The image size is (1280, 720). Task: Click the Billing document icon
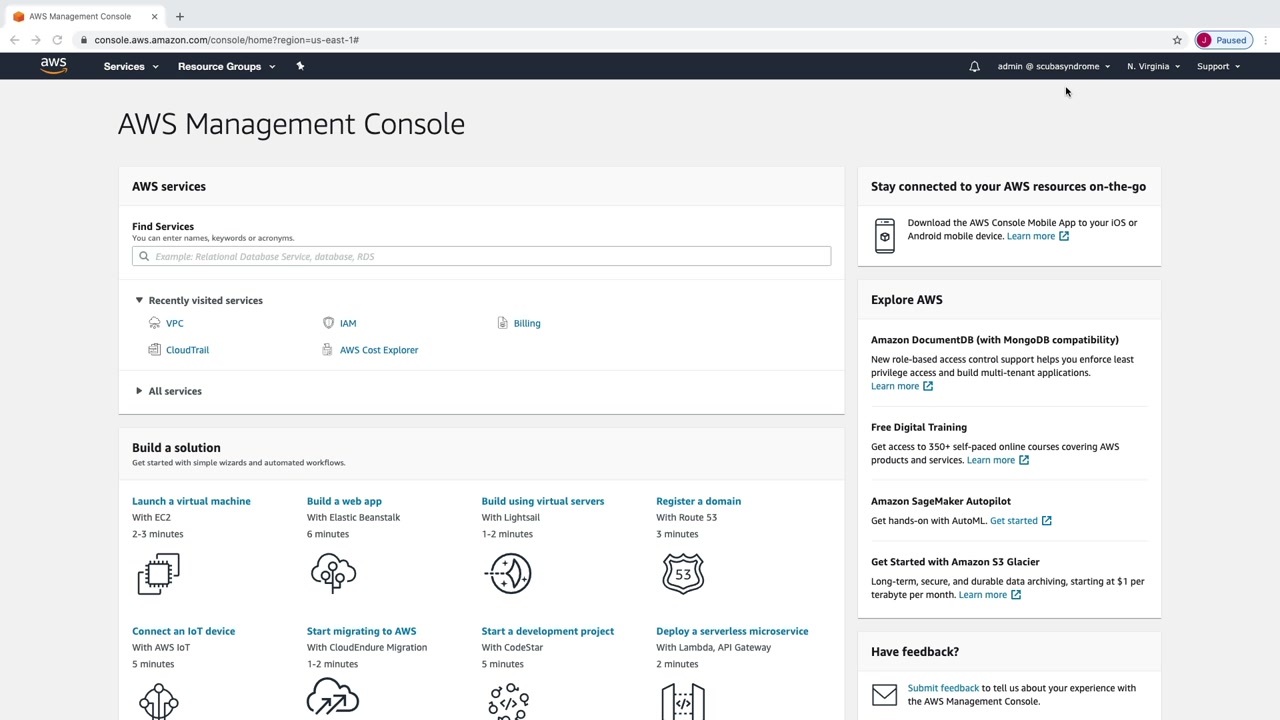[x=503, y=323]
